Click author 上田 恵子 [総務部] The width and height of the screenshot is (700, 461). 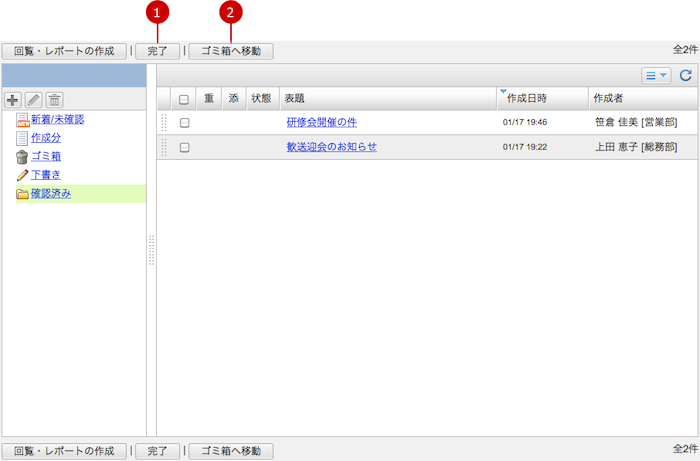636,147
